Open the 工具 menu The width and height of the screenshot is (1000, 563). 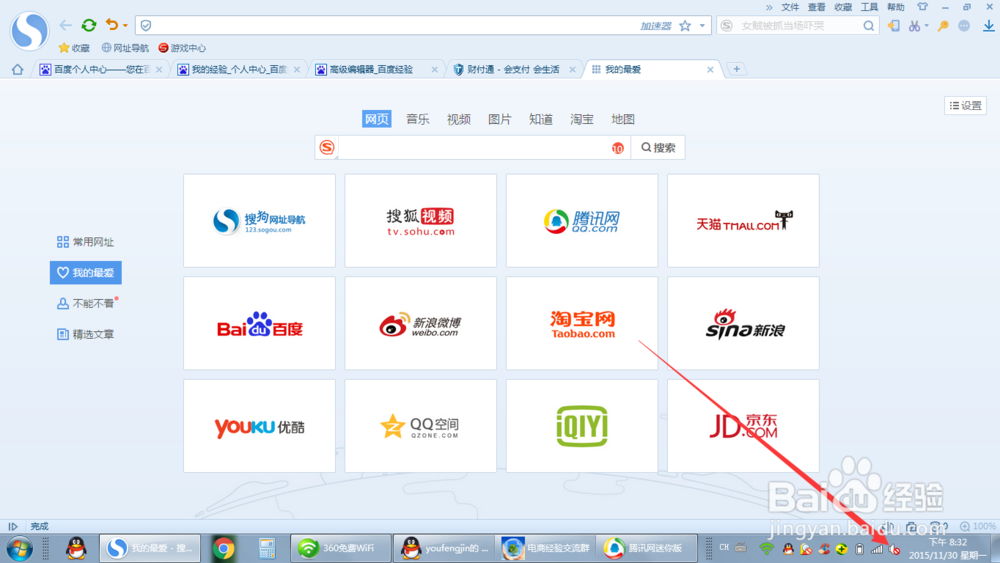pos(869,7)
